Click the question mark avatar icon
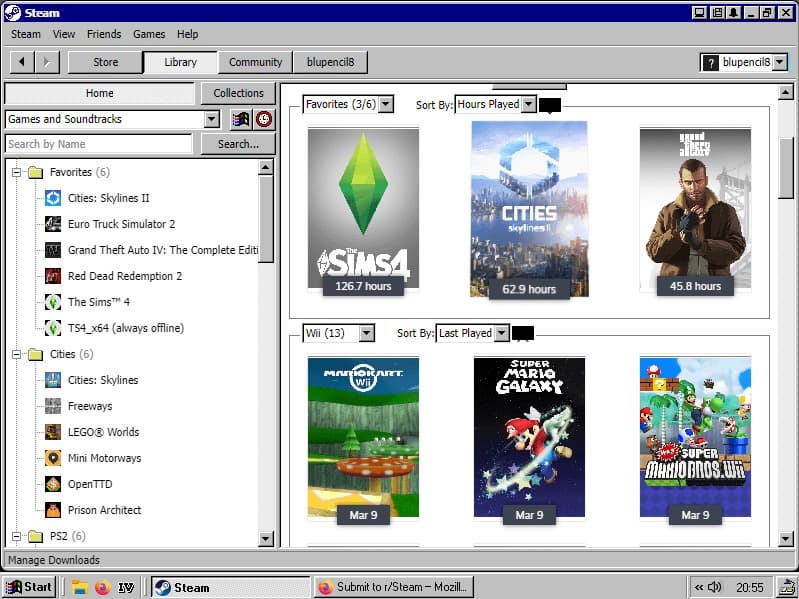The image size is (799, 599). [x=710, y=63]
